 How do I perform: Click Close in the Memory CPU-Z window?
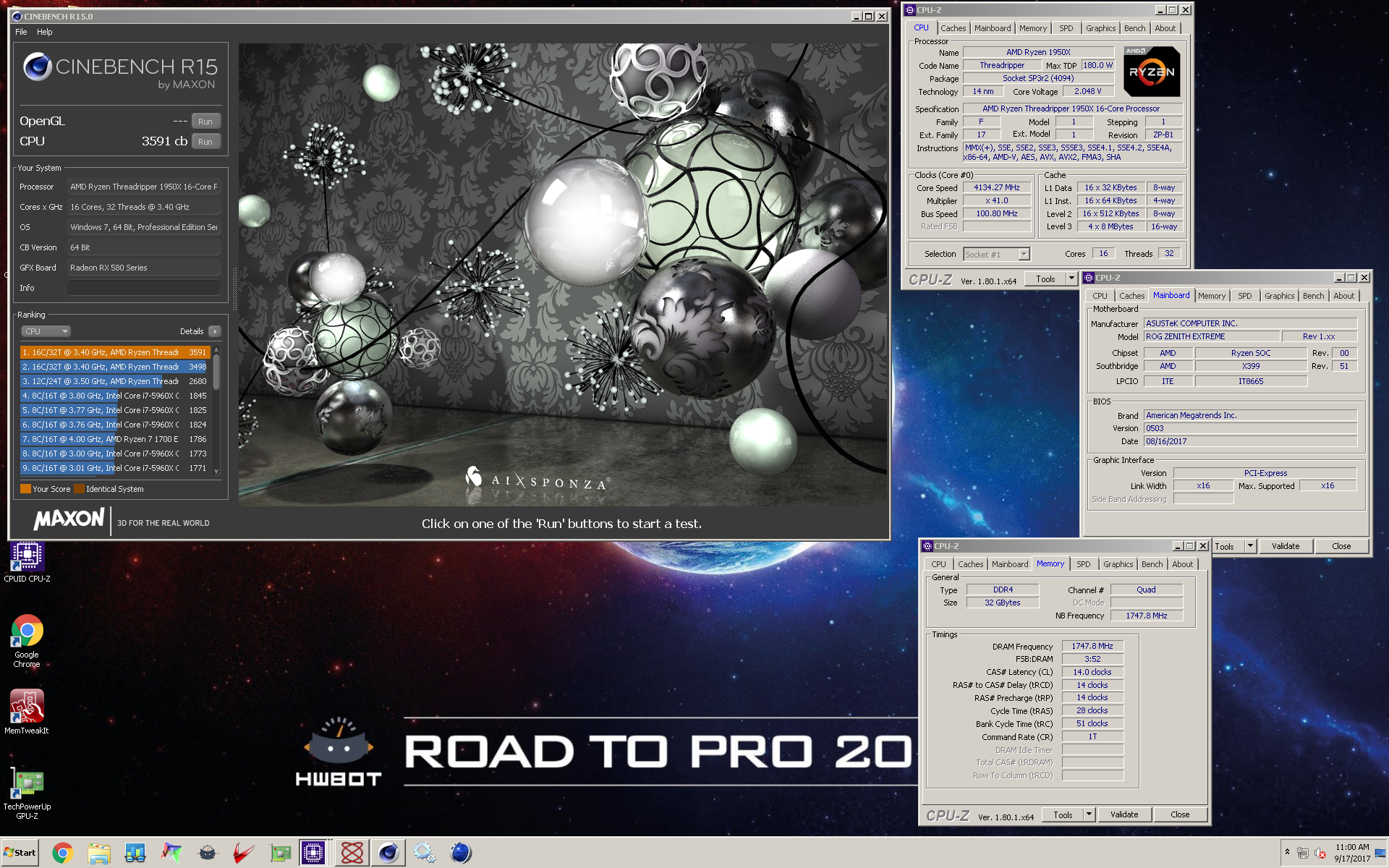1180,814
